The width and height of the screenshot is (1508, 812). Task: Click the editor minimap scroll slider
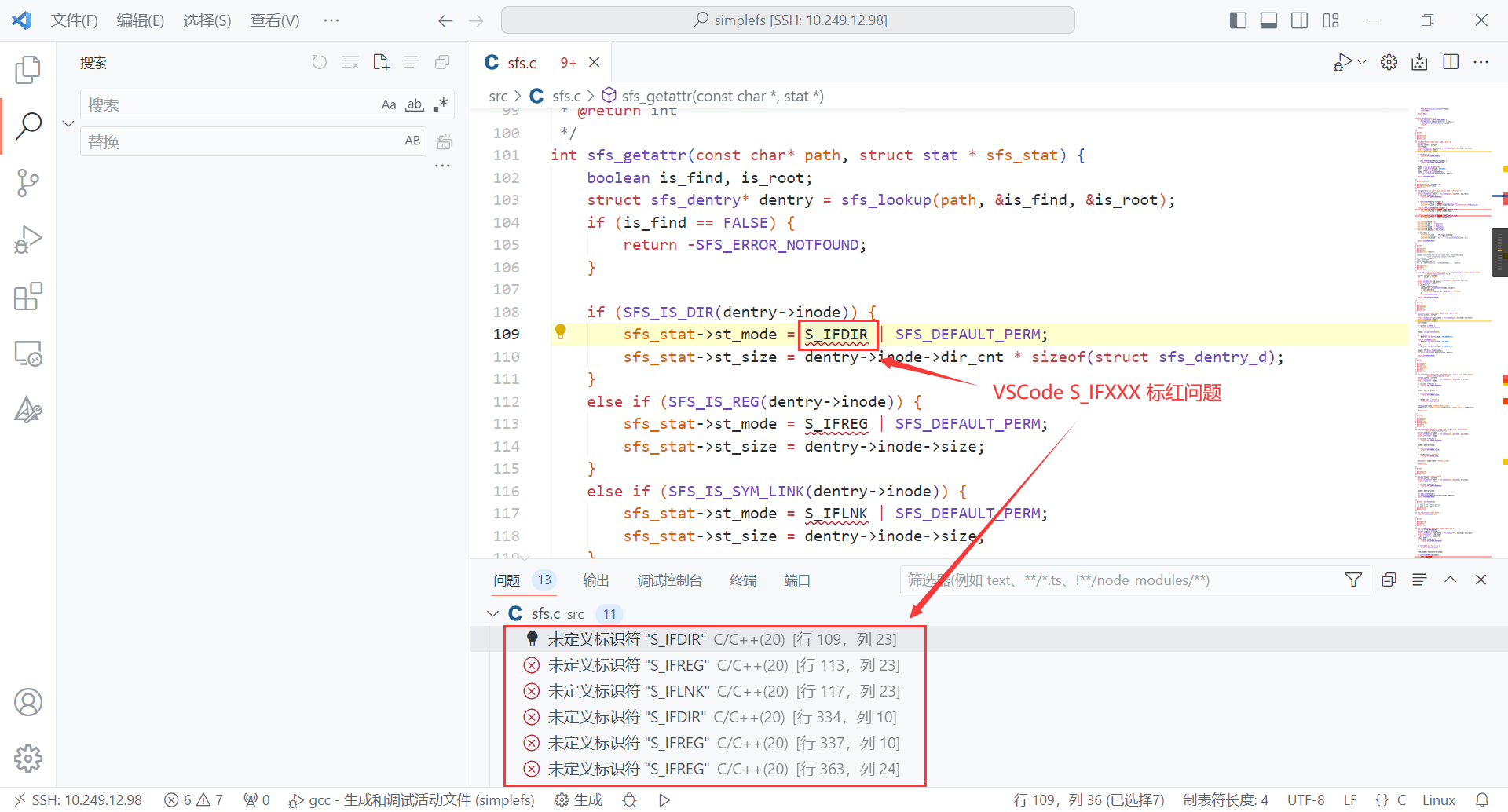[1499, 252]
